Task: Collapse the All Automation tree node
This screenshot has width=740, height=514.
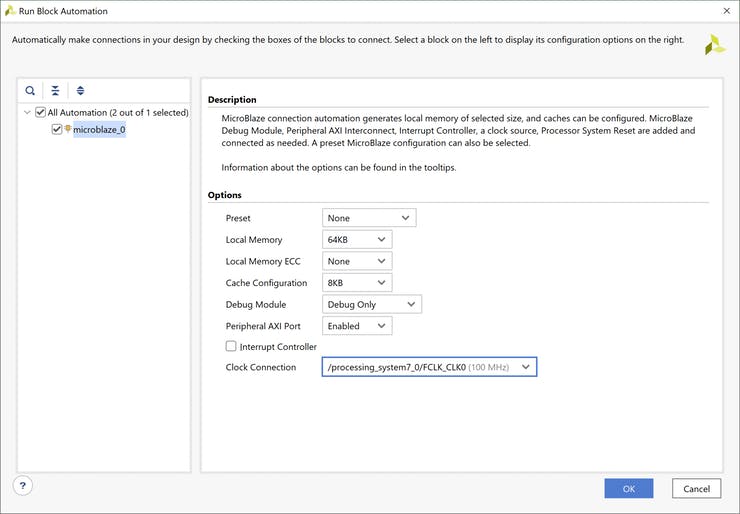Action: 27,113
